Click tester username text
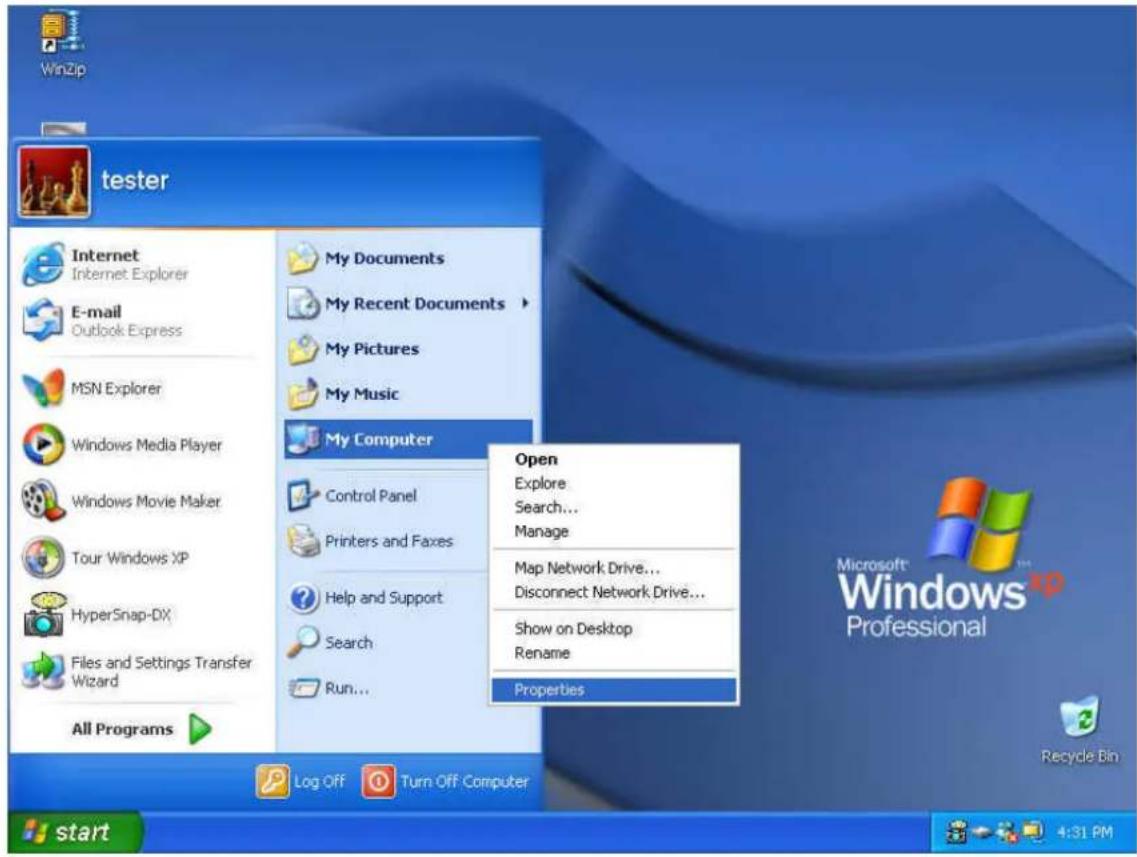1137x857 pixels. (135, 180)
